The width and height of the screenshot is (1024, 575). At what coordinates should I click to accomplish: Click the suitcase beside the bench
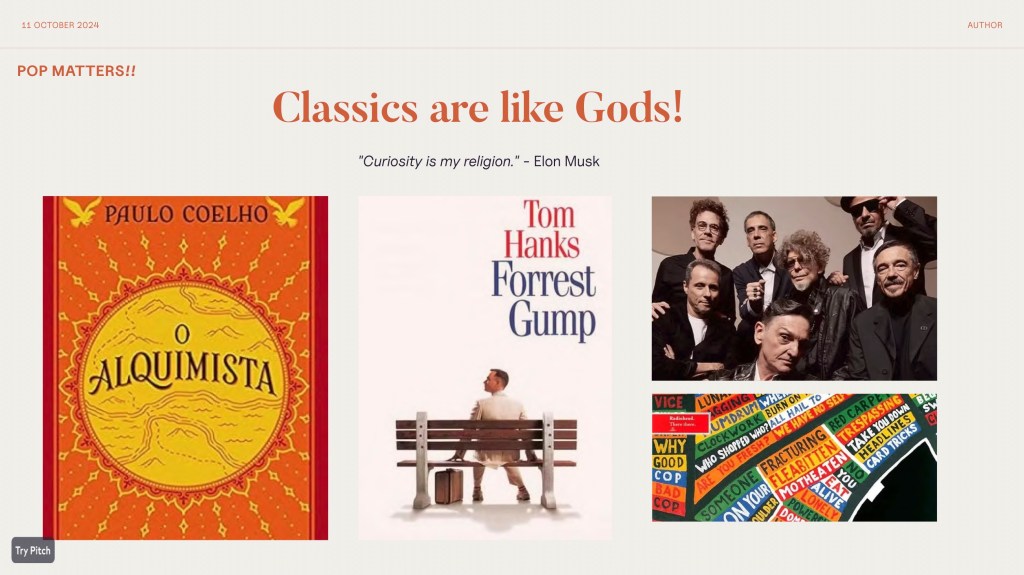pos(449,486)
